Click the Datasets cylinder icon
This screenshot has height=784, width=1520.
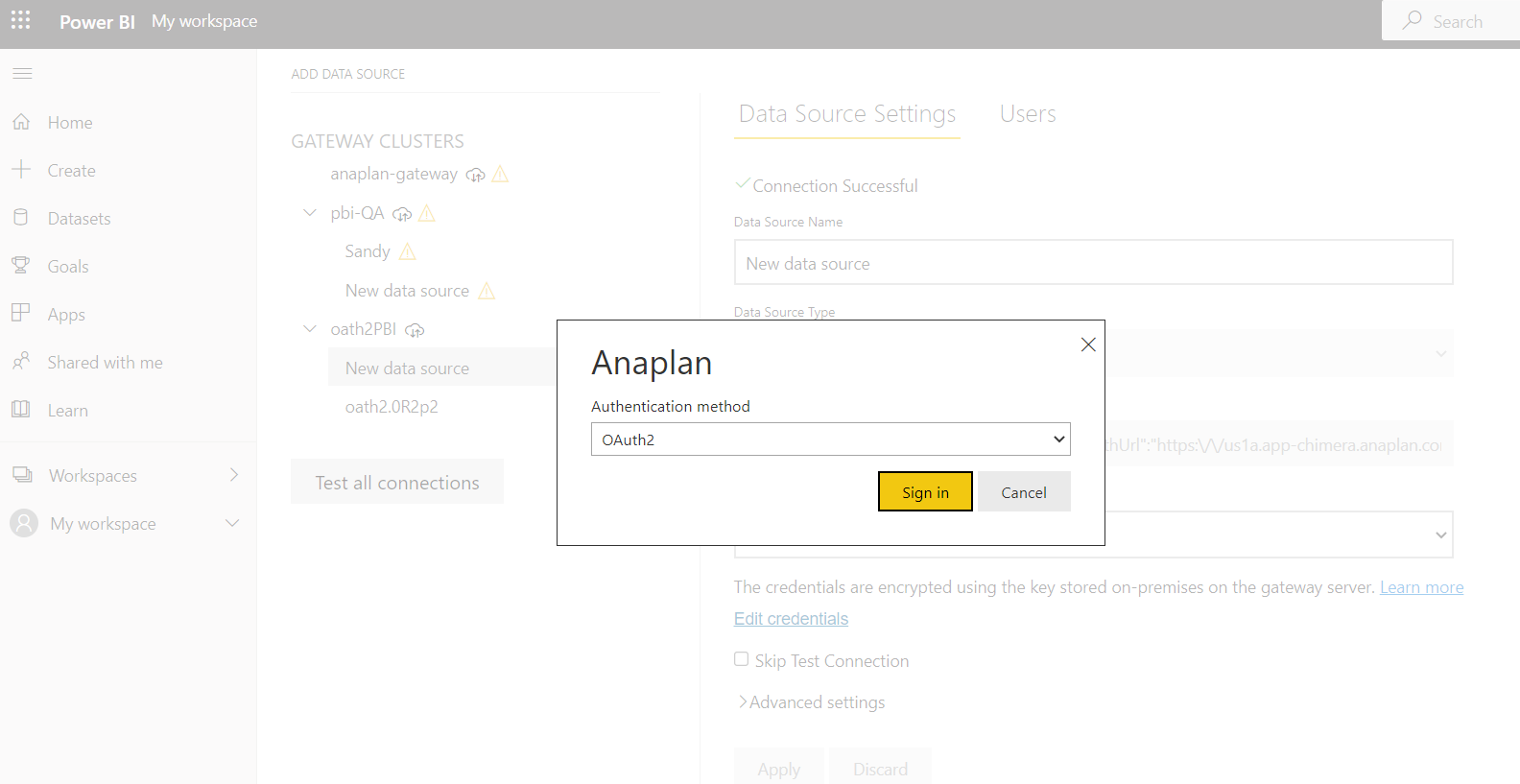coord(21,218)
